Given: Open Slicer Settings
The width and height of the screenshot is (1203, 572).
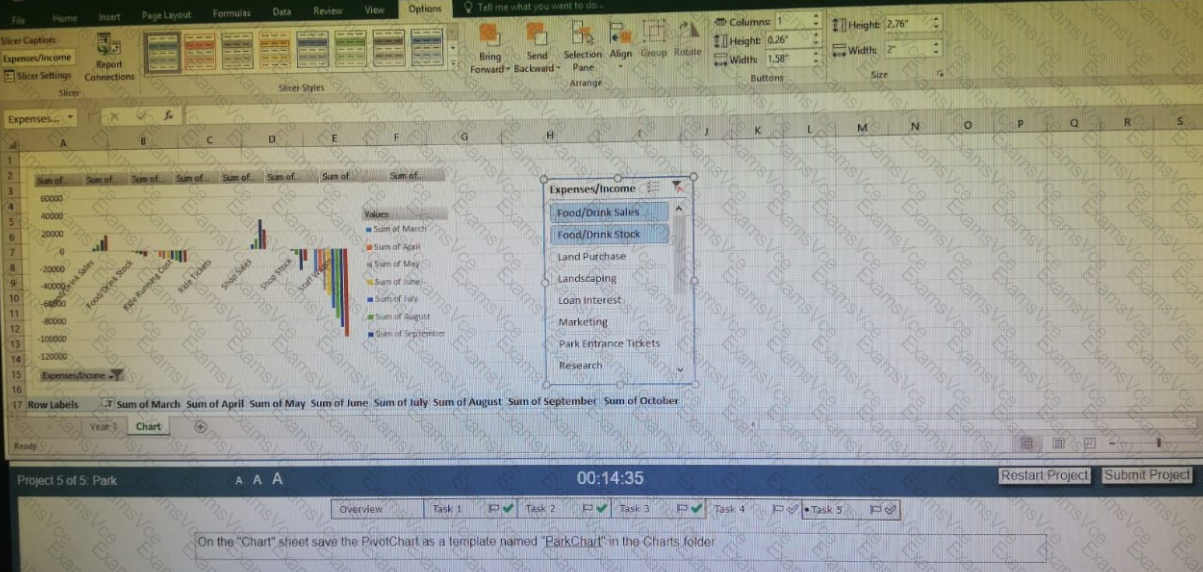Looking at the screenshot, I should tap(37, 76).
